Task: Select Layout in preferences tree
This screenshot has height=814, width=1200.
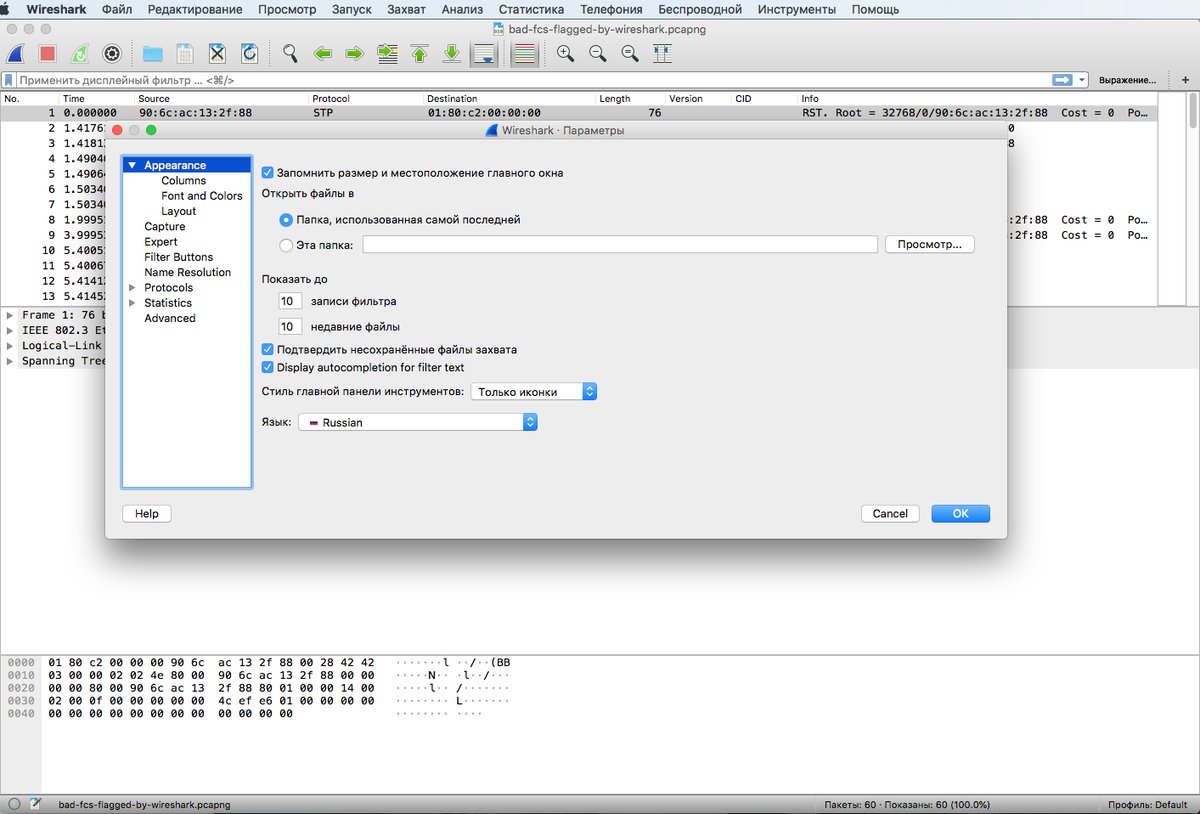Action: point(179,211)
